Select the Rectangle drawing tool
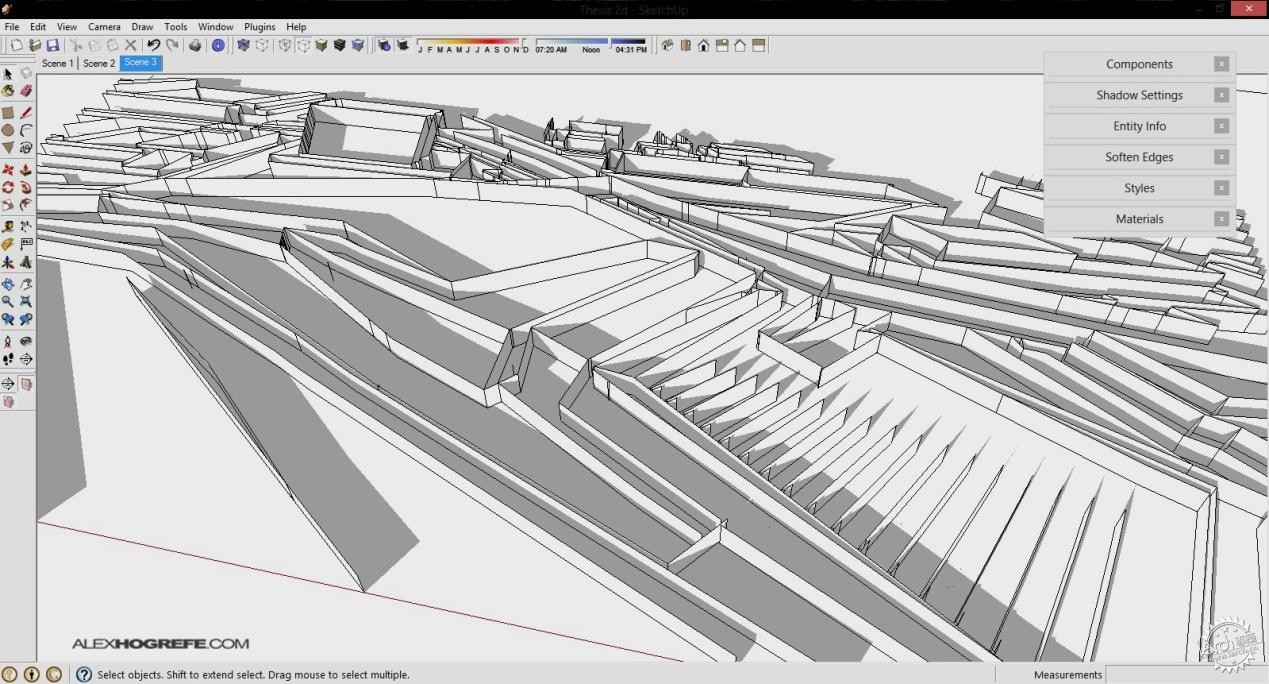The height and width of the screenshot is (684, 1269). (8, 113)
